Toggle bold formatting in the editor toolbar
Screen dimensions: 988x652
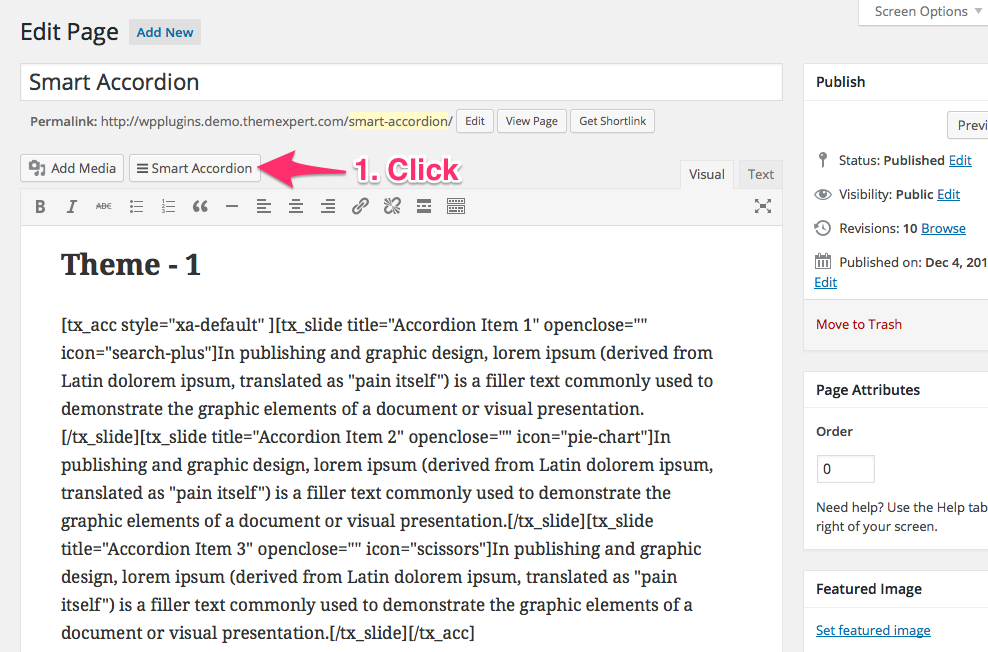(x=40, y=207)
